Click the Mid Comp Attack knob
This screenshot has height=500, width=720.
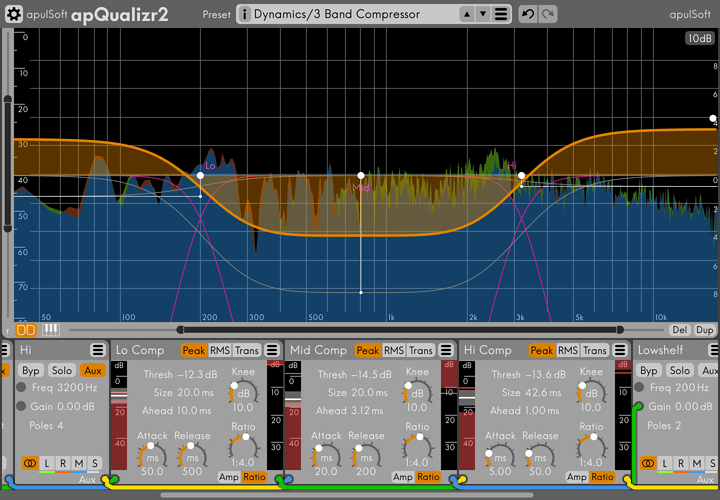click(x=326, y=456)
